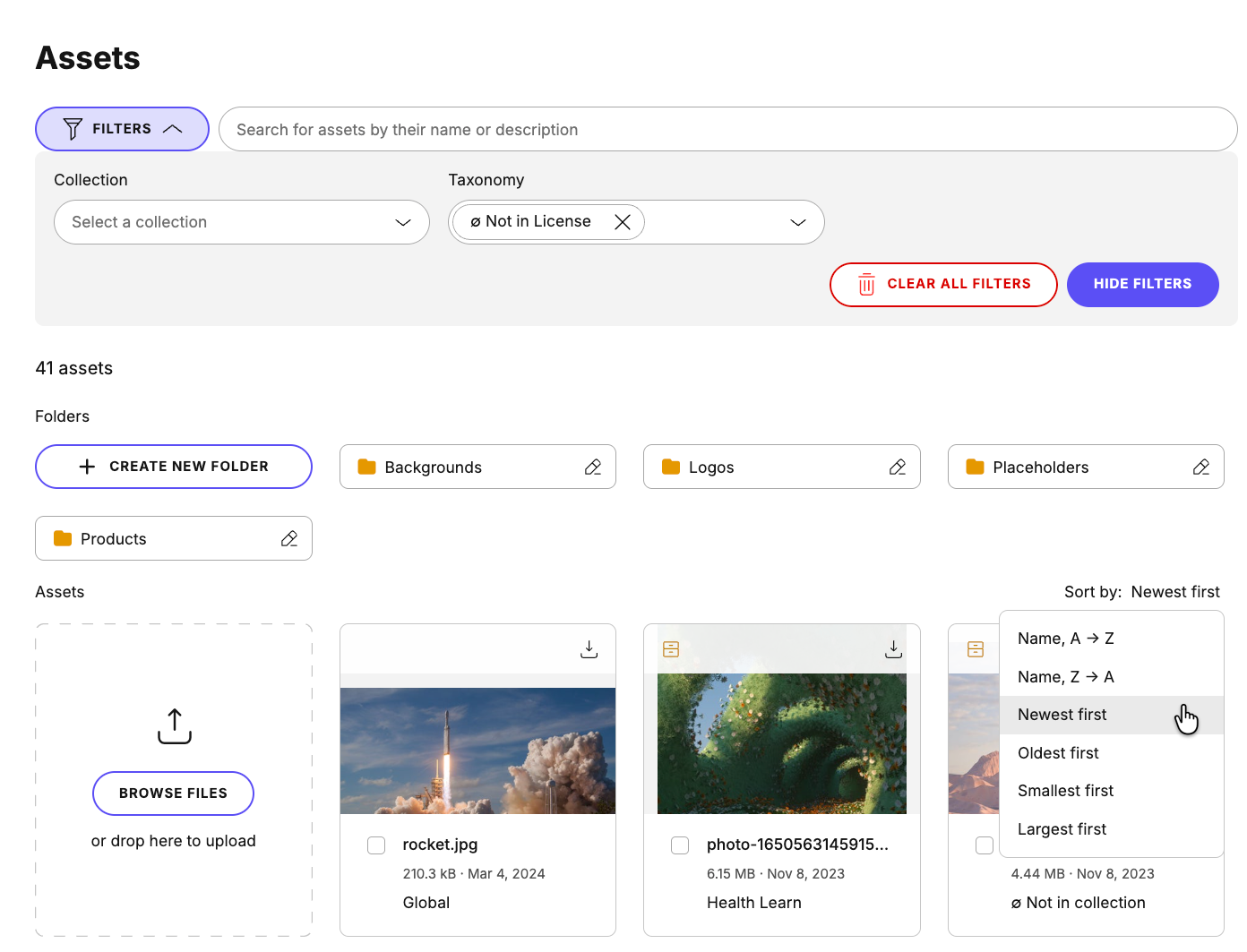Click the pencil icon on the Backgrounds folder

tap(593, 467)
